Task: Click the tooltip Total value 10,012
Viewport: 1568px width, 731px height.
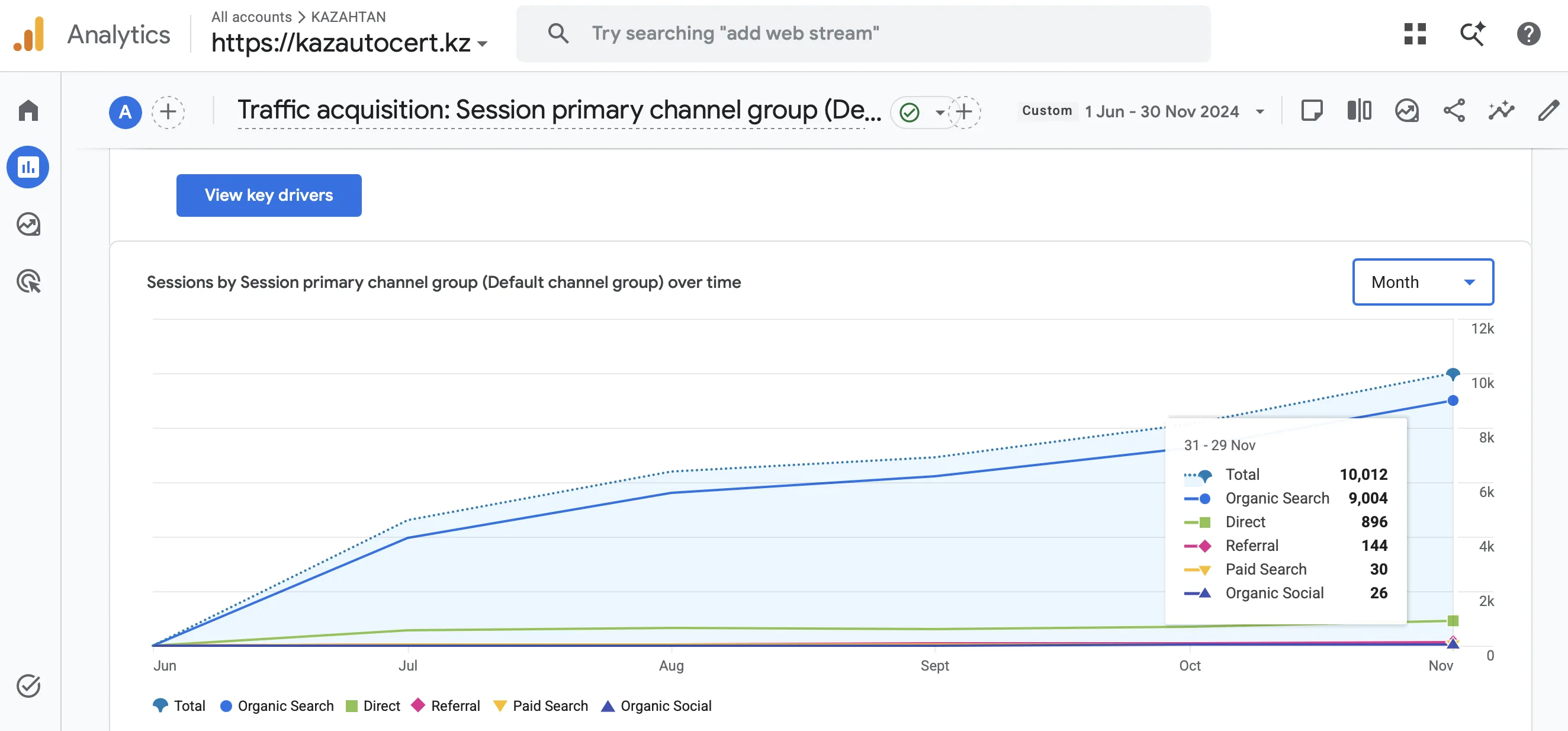Action: [1364, 474]
